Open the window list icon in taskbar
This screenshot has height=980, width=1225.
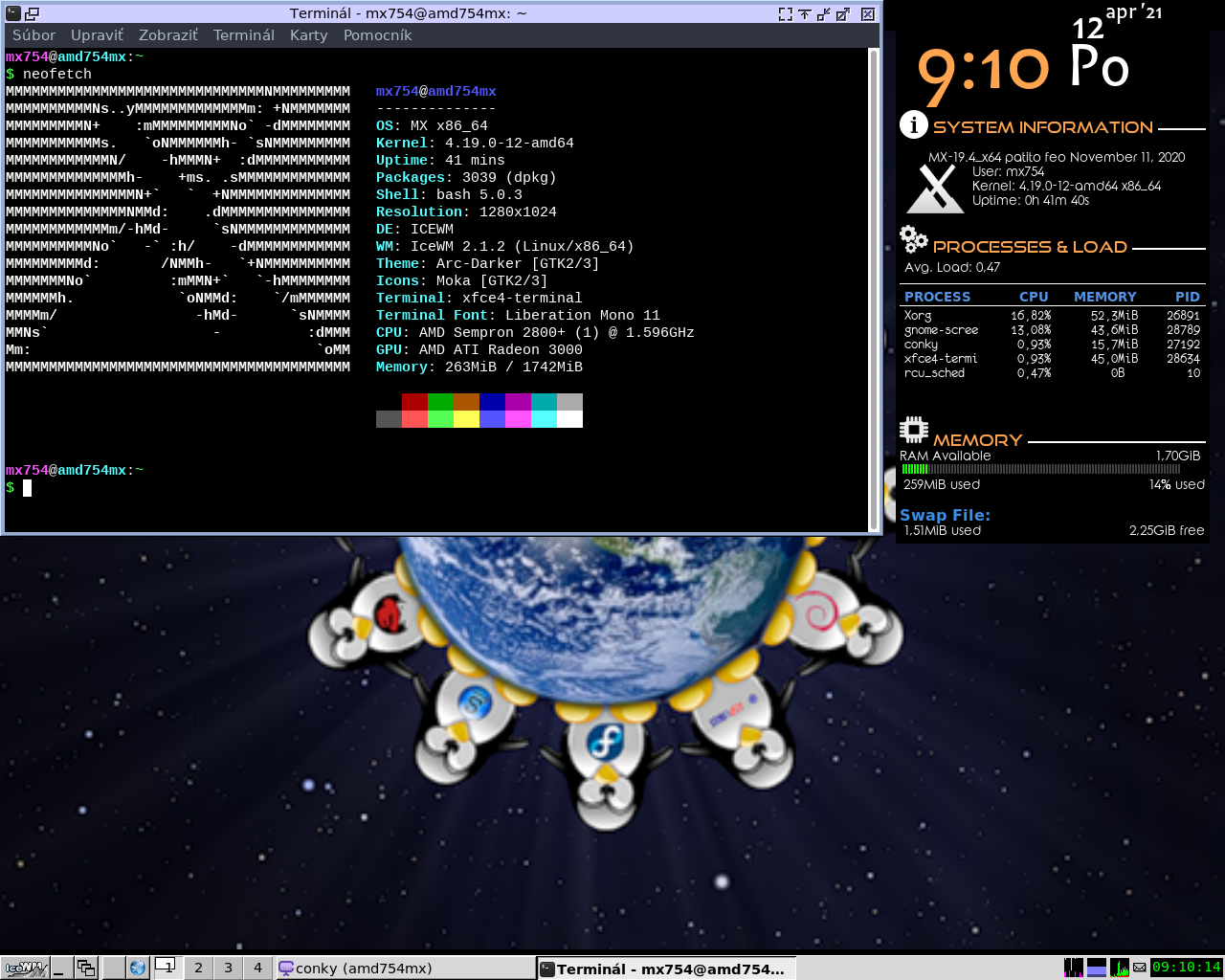(86, 968)
